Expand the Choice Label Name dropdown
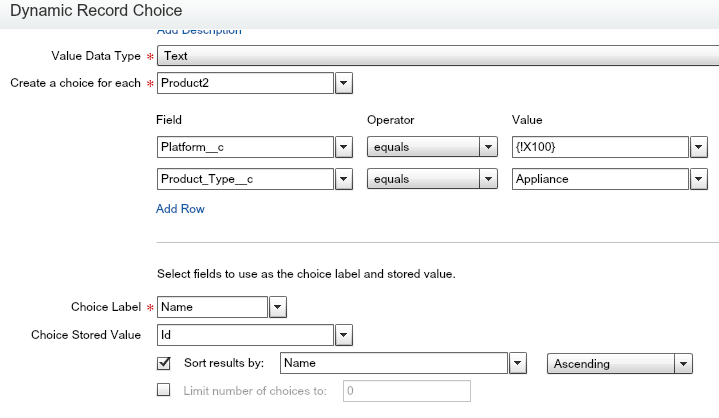The image size is (719, 418). 278,307
